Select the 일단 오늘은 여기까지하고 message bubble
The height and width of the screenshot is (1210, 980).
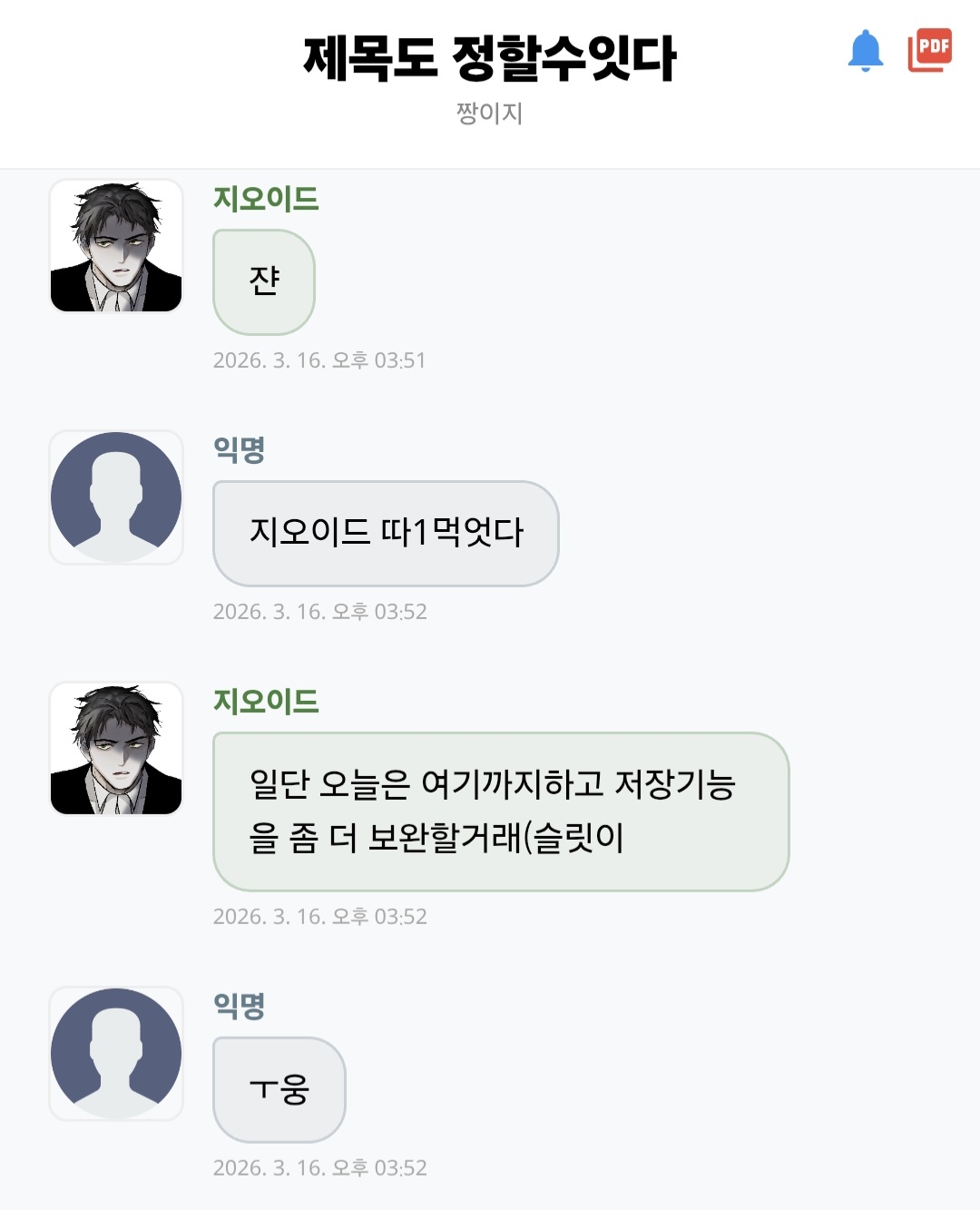tap(501, 812)
